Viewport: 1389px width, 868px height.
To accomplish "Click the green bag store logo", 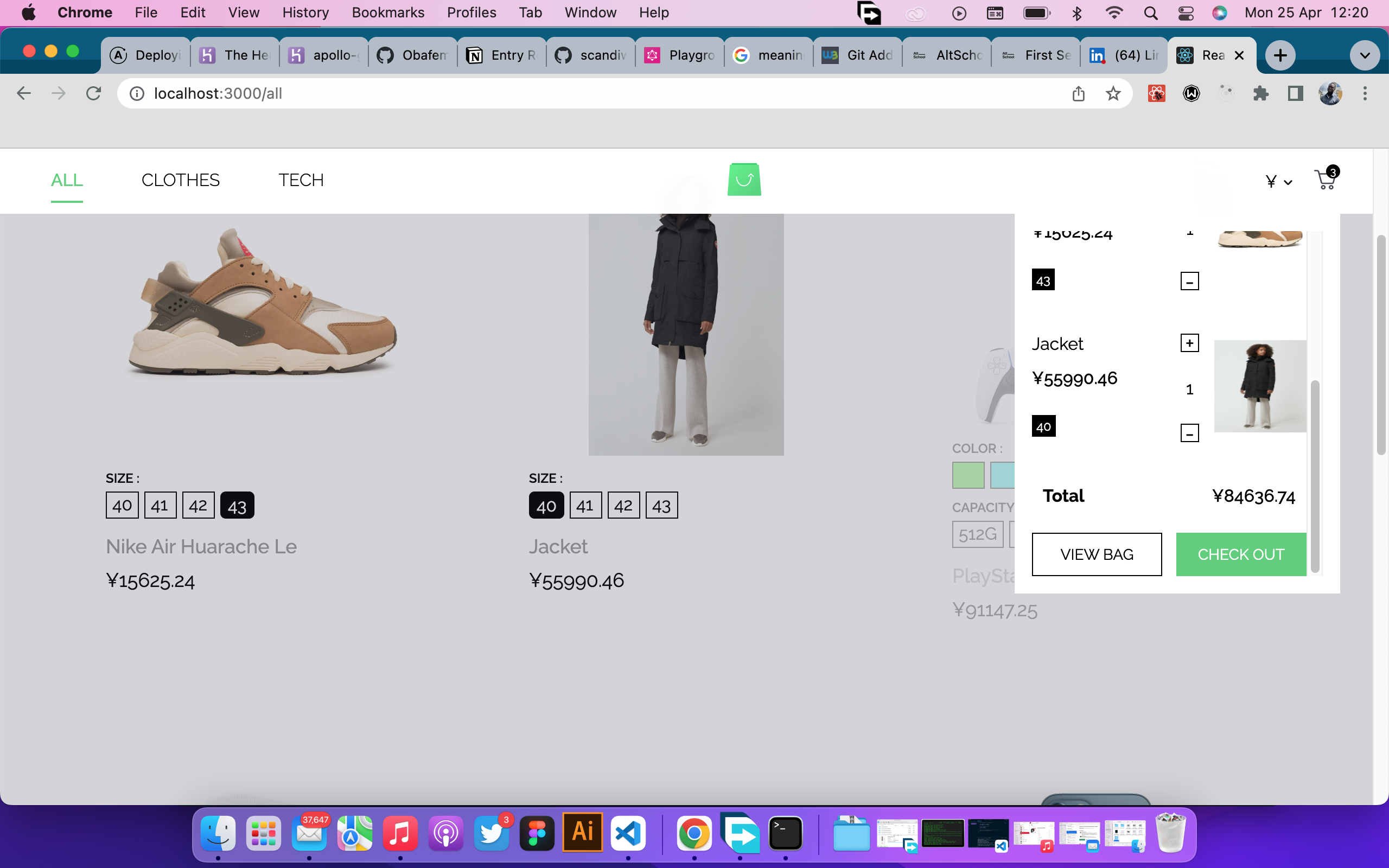I will pos(744,179).
